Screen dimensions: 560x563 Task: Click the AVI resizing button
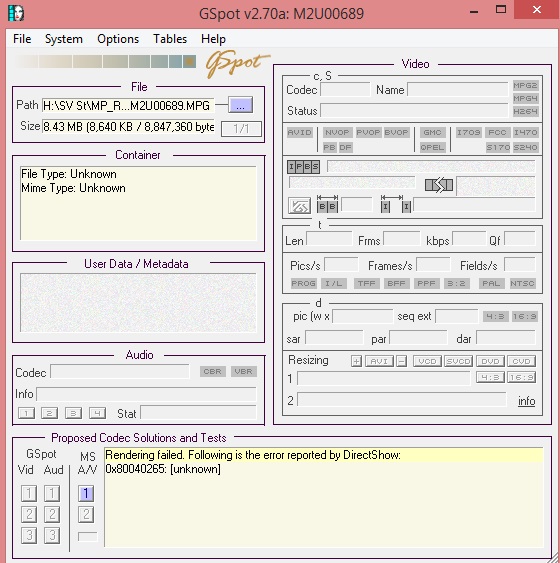click(x=379, y=361)
